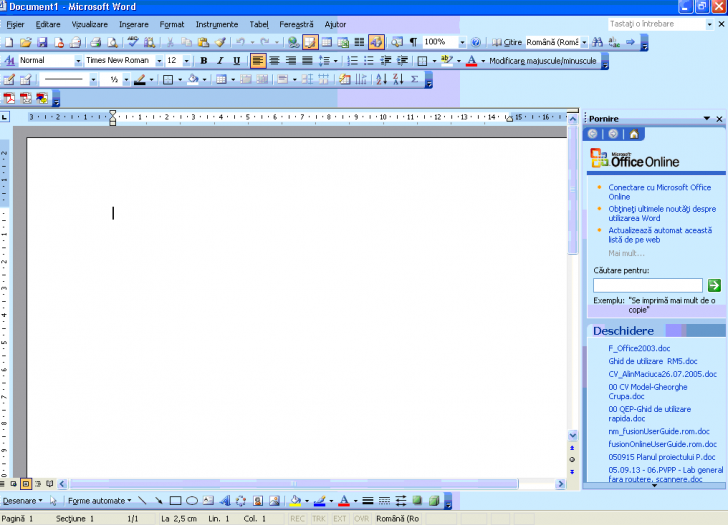Screen dimensions: 728x525
Task: Enable Align Right paragraph alignment
Action: click(291, 61)
